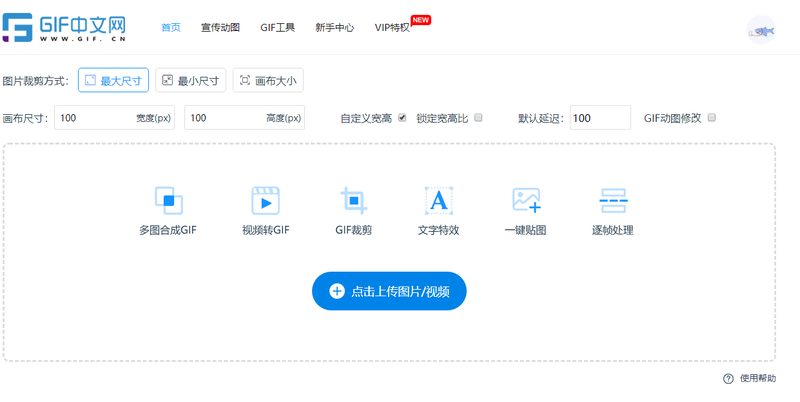
Task: Toggle the 自定义宽高 checkbox
Action: (x=402, y=118)
